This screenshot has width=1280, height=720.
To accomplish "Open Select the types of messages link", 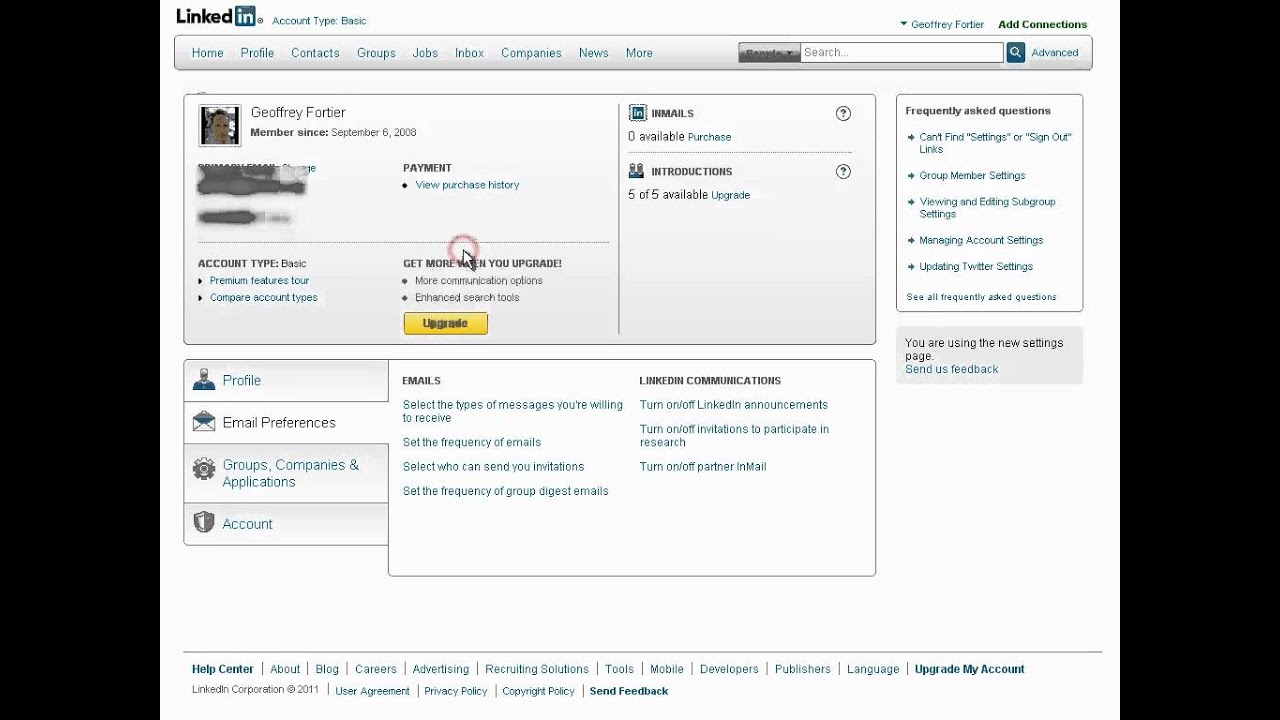I will click(512, 411).
